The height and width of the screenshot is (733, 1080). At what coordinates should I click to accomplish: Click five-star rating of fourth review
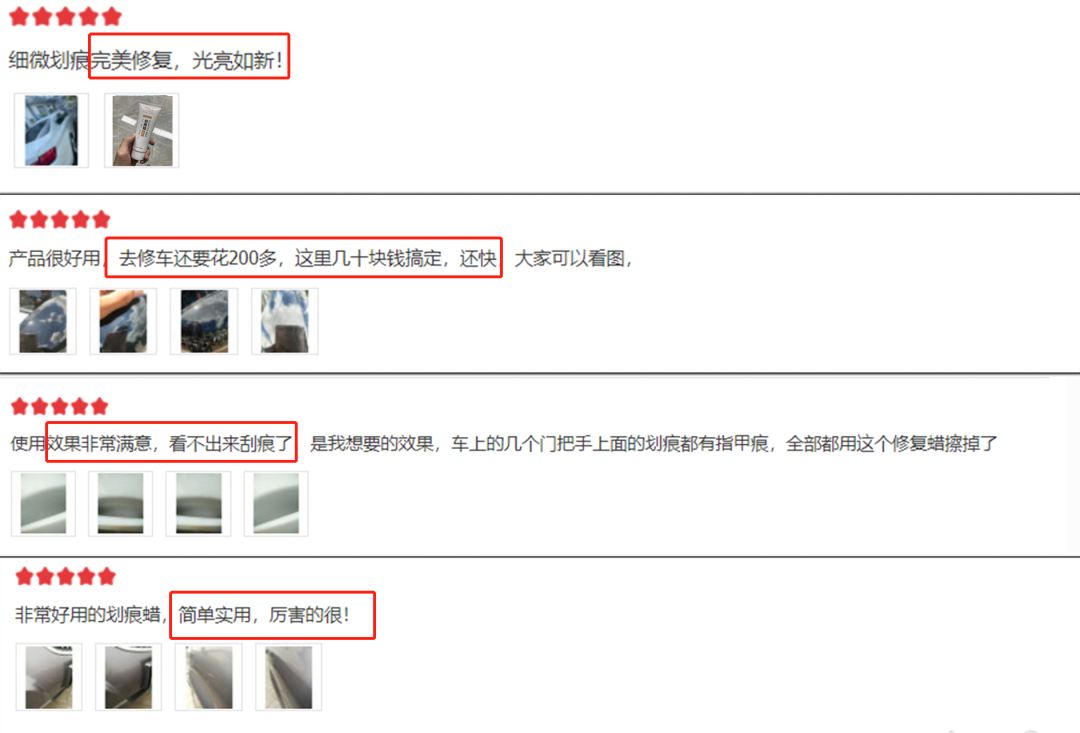[65, 576]
